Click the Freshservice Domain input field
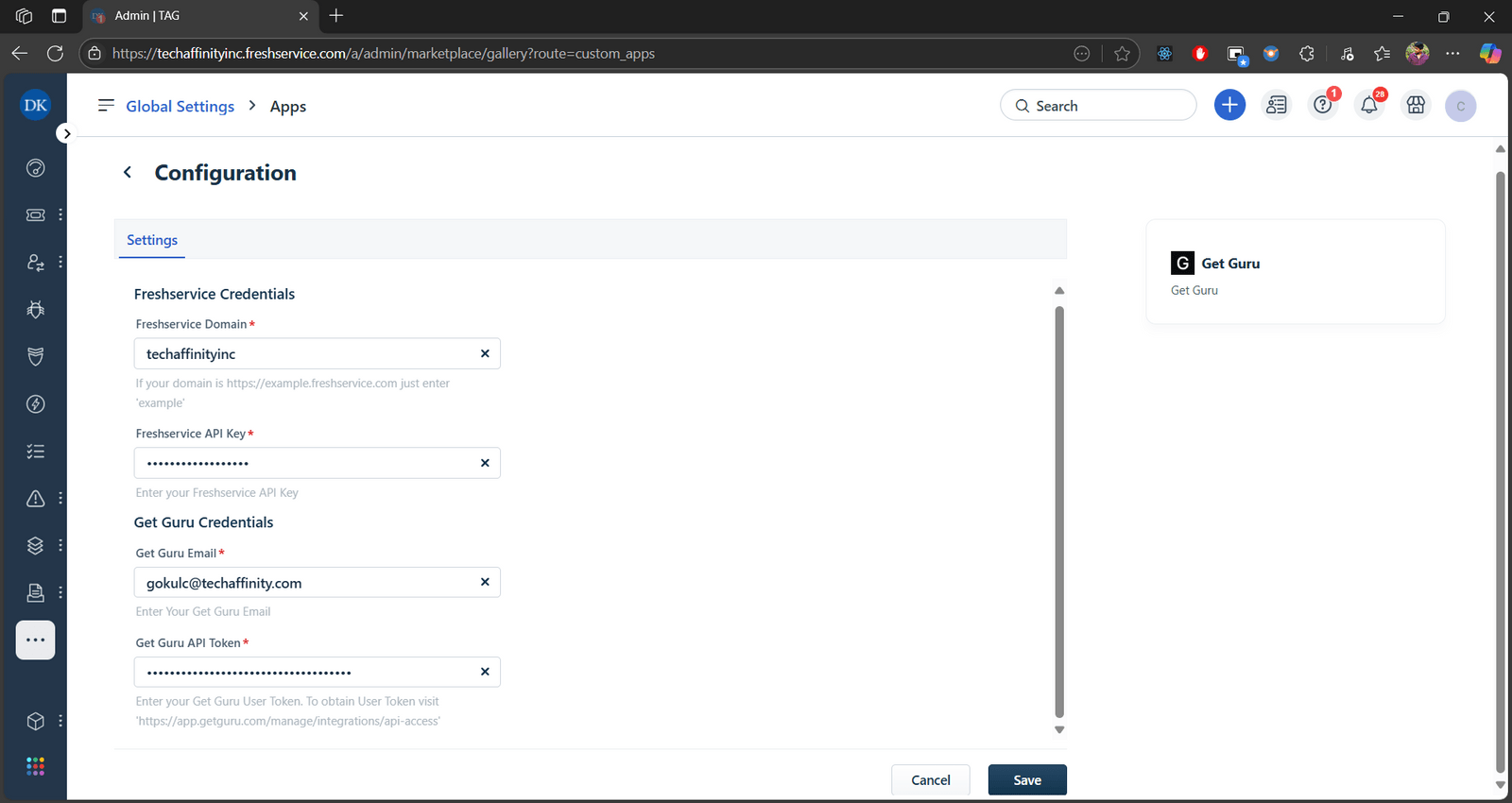 (x=317, y=353)
